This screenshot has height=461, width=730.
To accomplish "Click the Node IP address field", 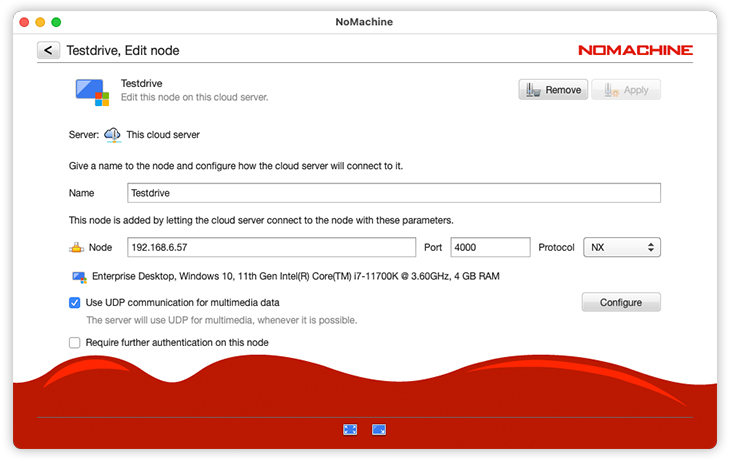I will click(x=271, y=247).
